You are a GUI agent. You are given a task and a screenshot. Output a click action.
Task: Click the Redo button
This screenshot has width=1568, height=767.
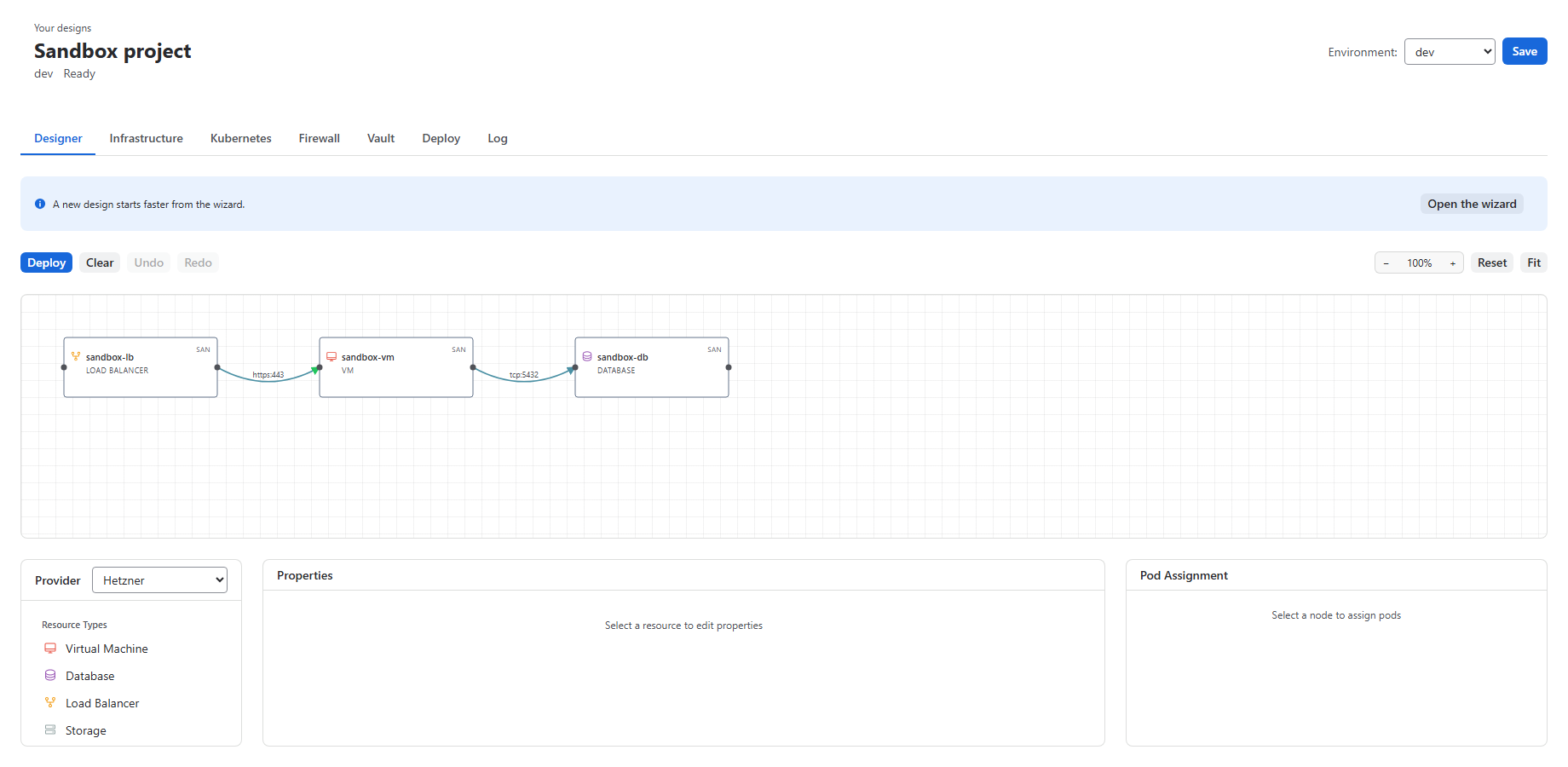(199, 262)
